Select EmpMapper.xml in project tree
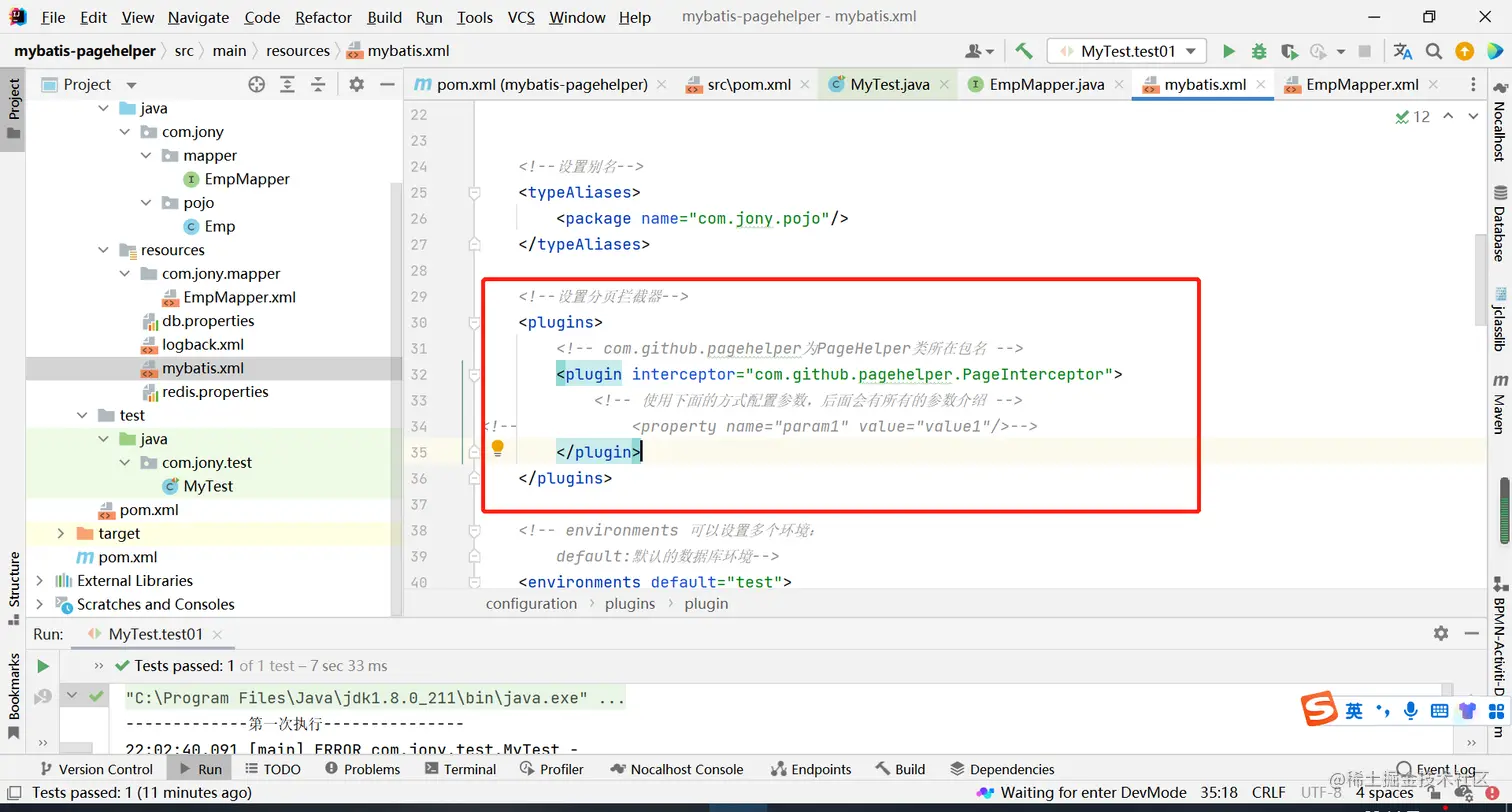The height and width of the screenshot is (812, 1512). (240, 297)
